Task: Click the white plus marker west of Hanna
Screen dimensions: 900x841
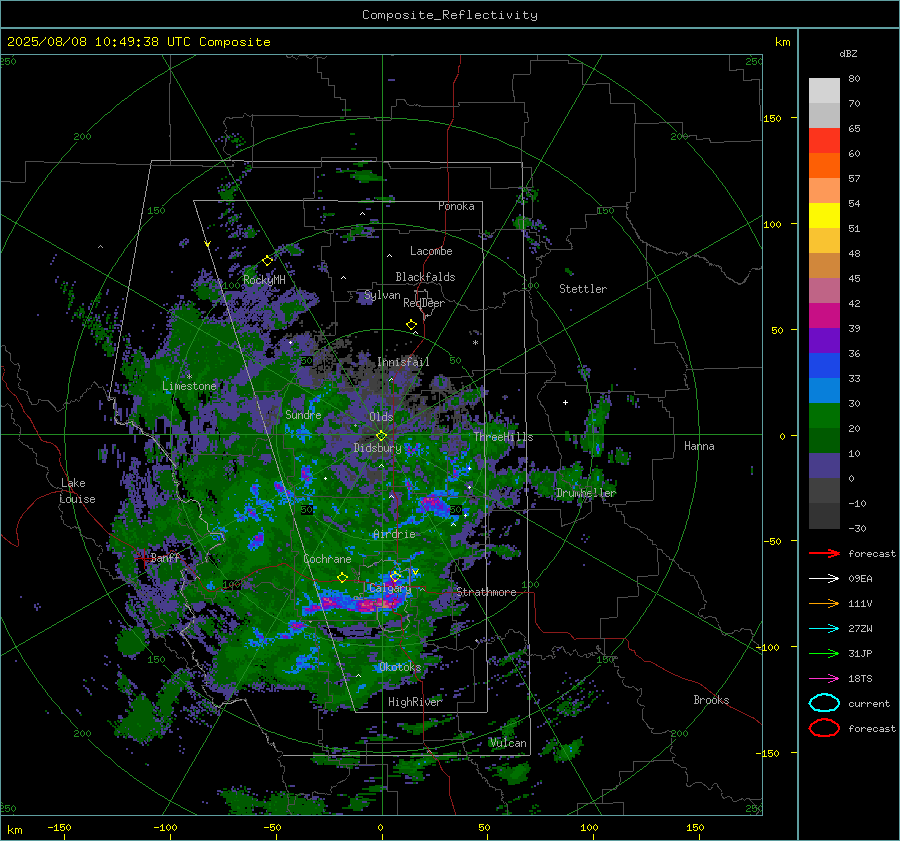Action: 565,402
